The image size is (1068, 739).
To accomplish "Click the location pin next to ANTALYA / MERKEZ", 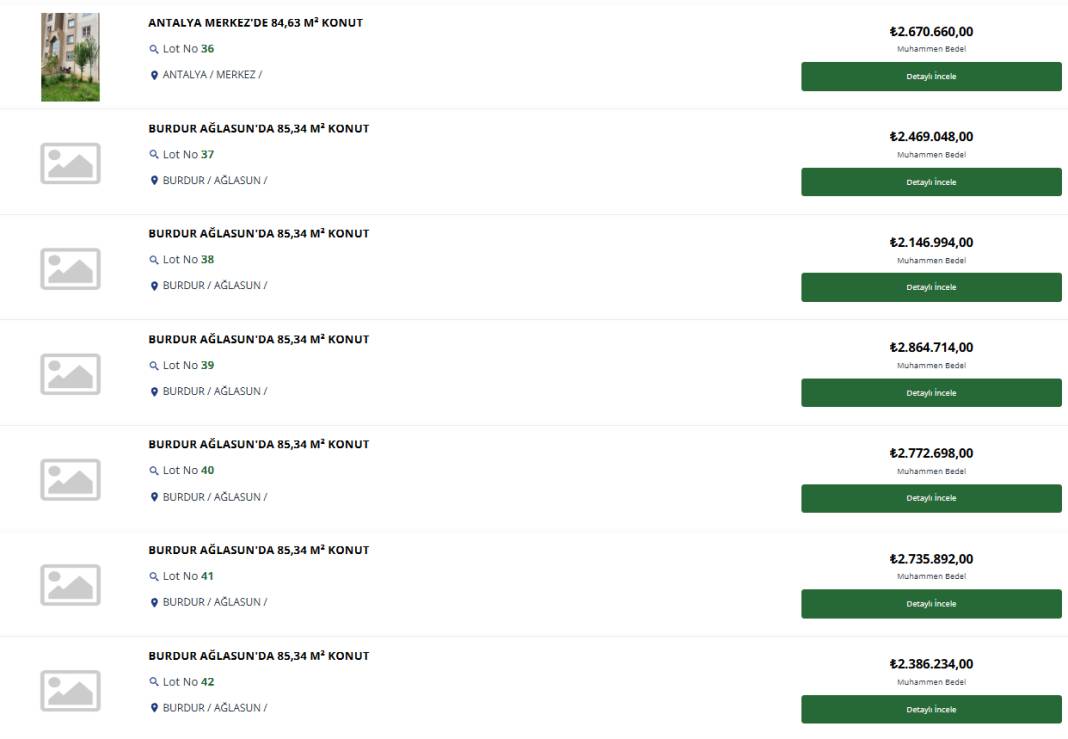I will [x=154, y=75].
